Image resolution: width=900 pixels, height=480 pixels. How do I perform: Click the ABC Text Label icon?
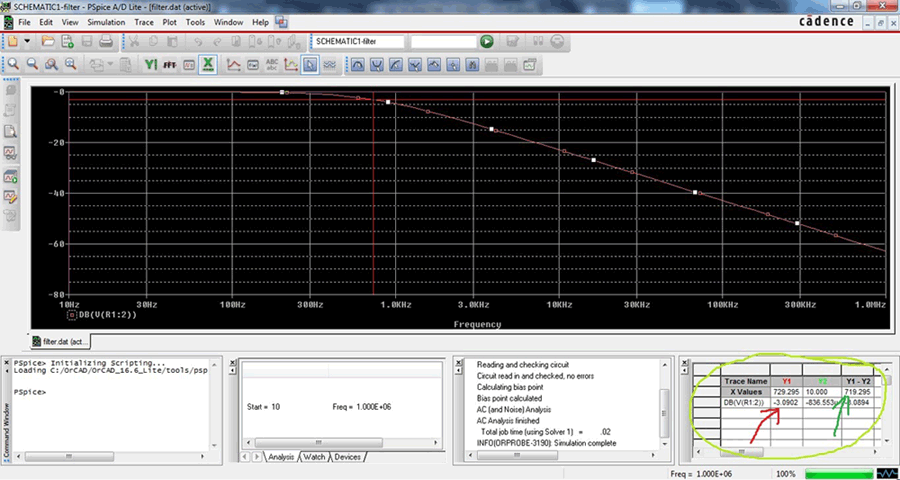pos(271,65)
